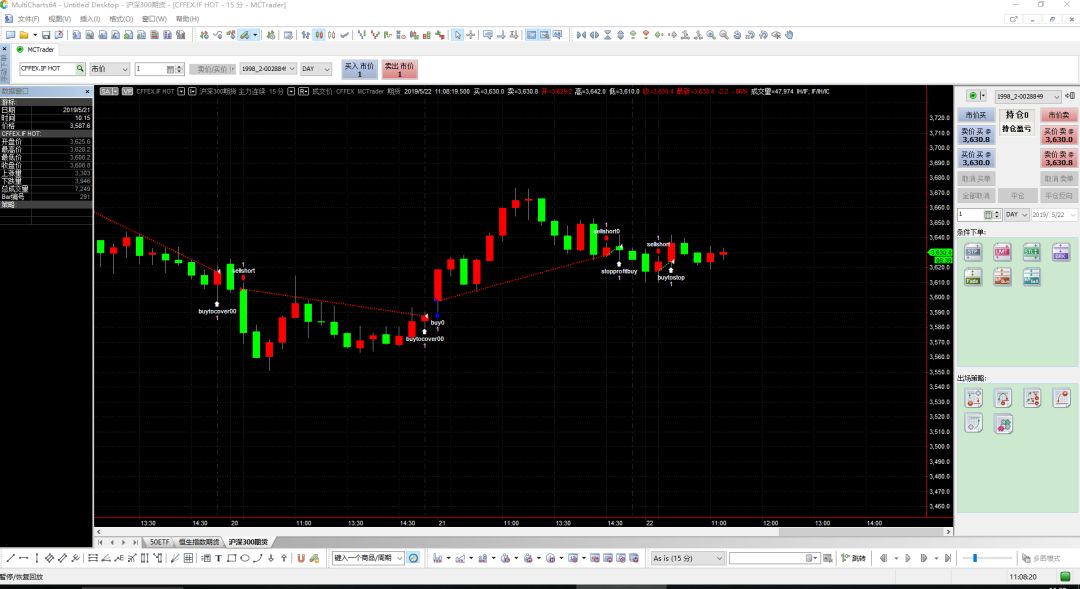Save workspace using the floppy disk icon
This screenshot has width=1080, height=589.
[x=45, y=34]
